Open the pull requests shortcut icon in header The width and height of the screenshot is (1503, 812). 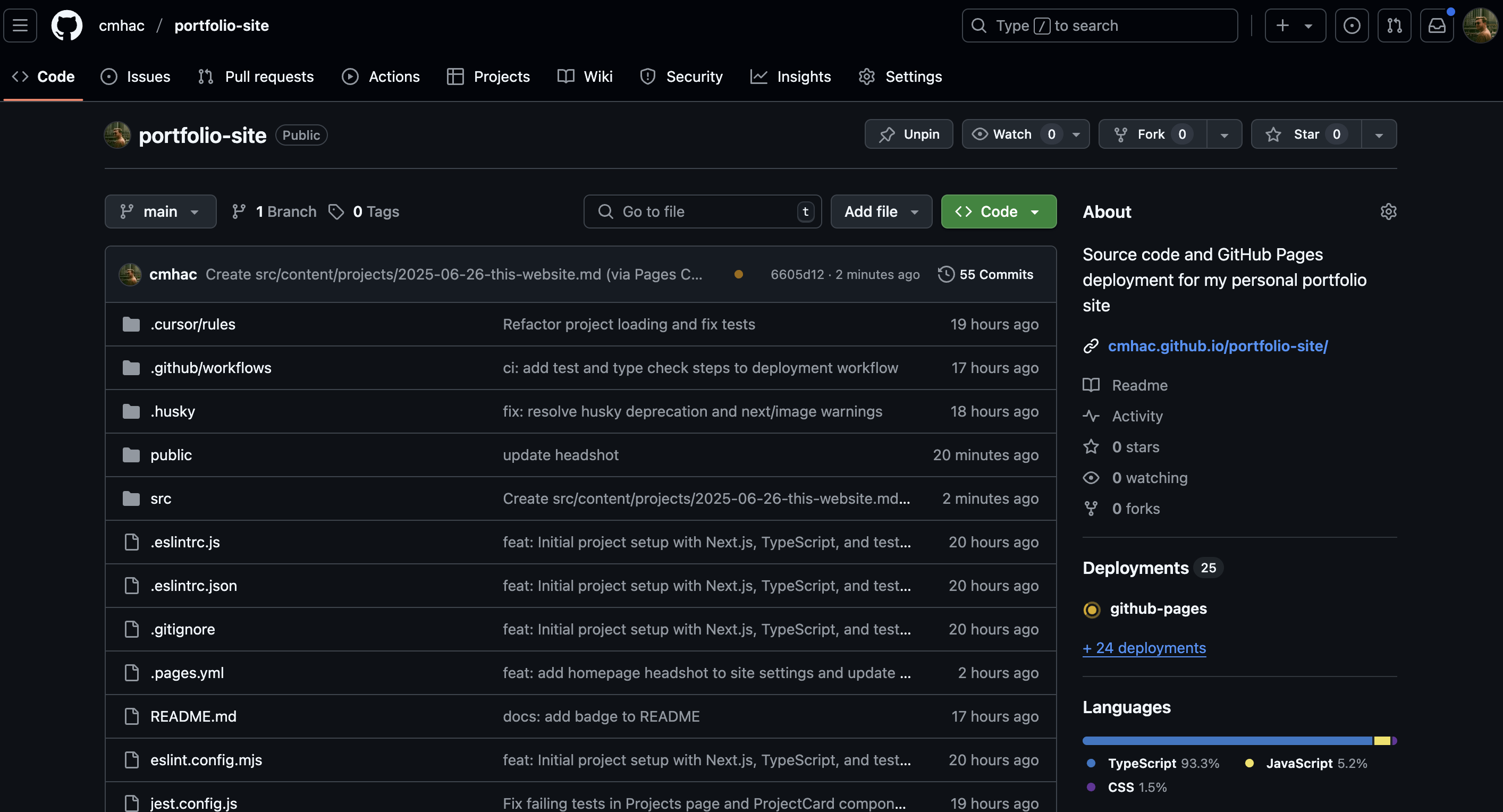click(x=1394, y=26)
